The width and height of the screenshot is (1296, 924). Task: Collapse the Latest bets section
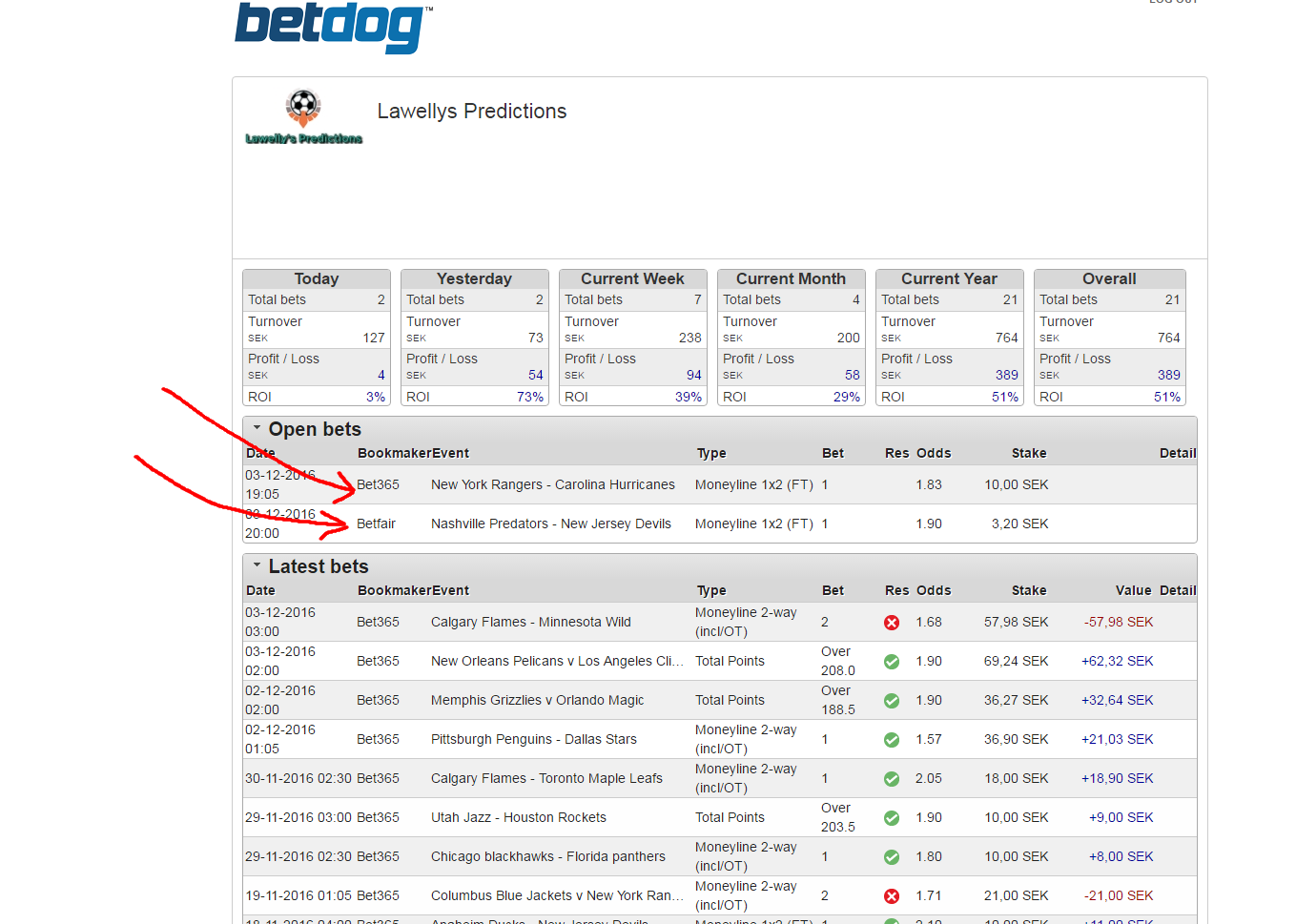click(257, 565)
